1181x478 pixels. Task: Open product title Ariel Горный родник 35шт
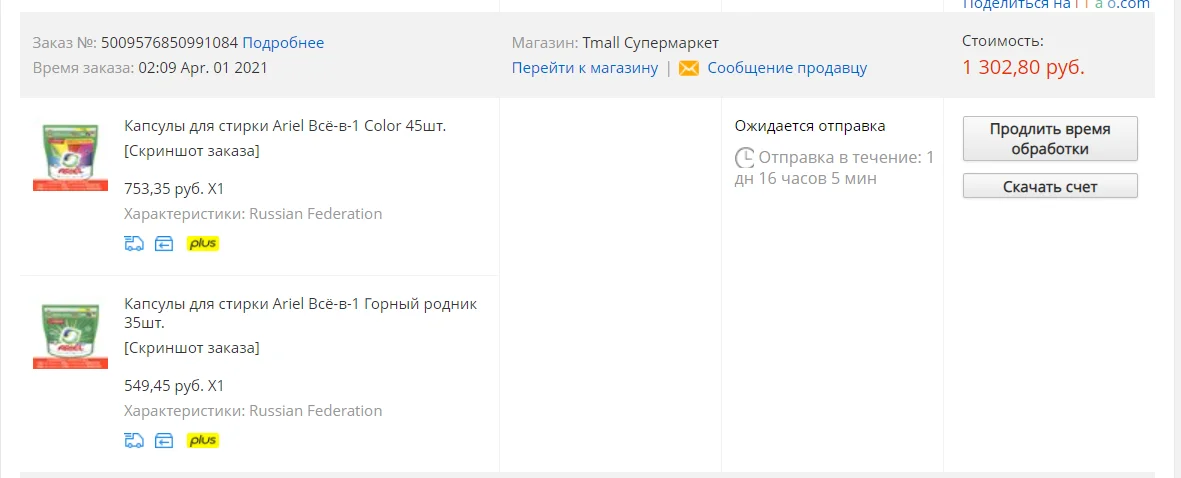[300, 304]
